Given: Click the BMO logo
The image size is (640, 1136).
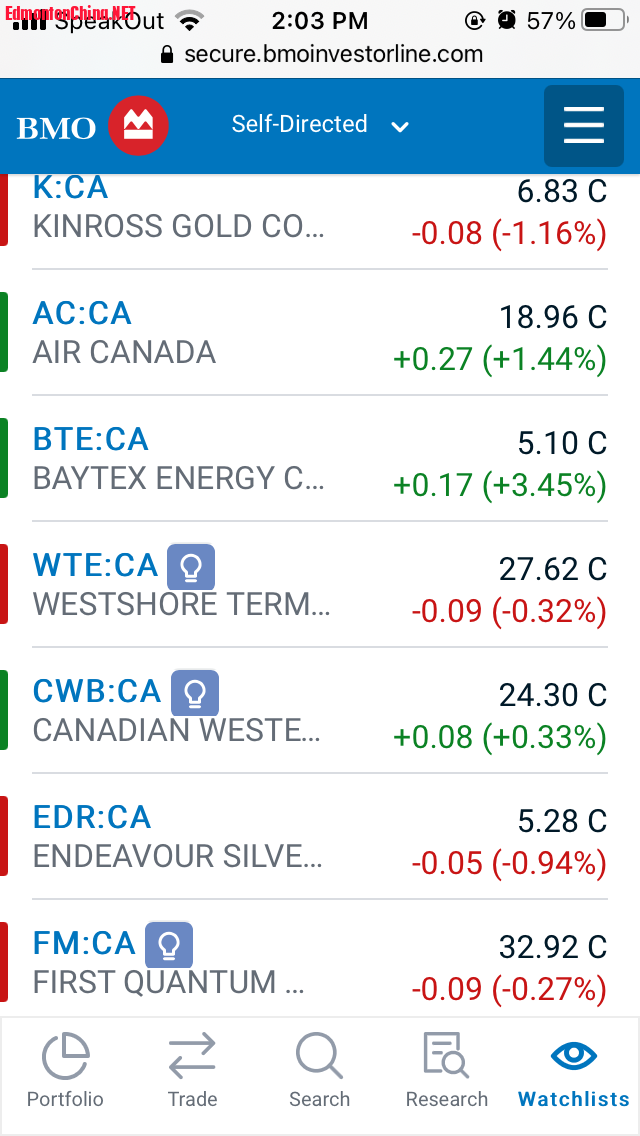Looking at the screenshot, I should click(92, 126).
